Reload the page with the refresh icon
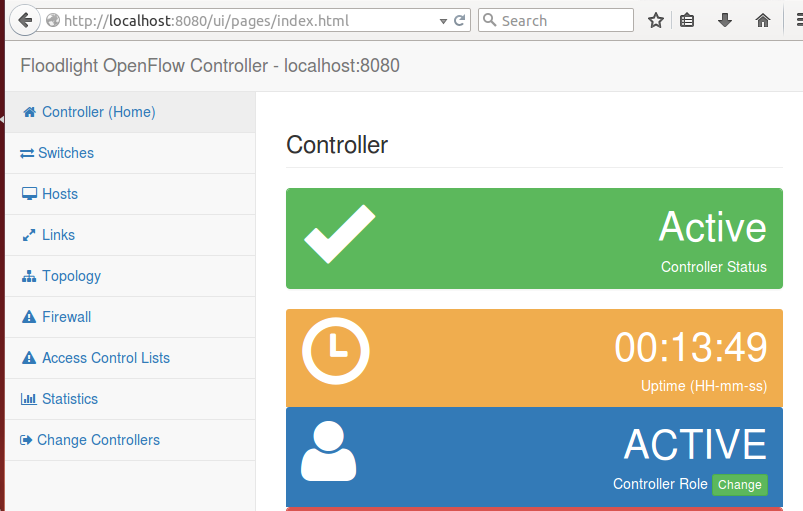The height and width of the screenshot is (511, 803). [460, 20]
